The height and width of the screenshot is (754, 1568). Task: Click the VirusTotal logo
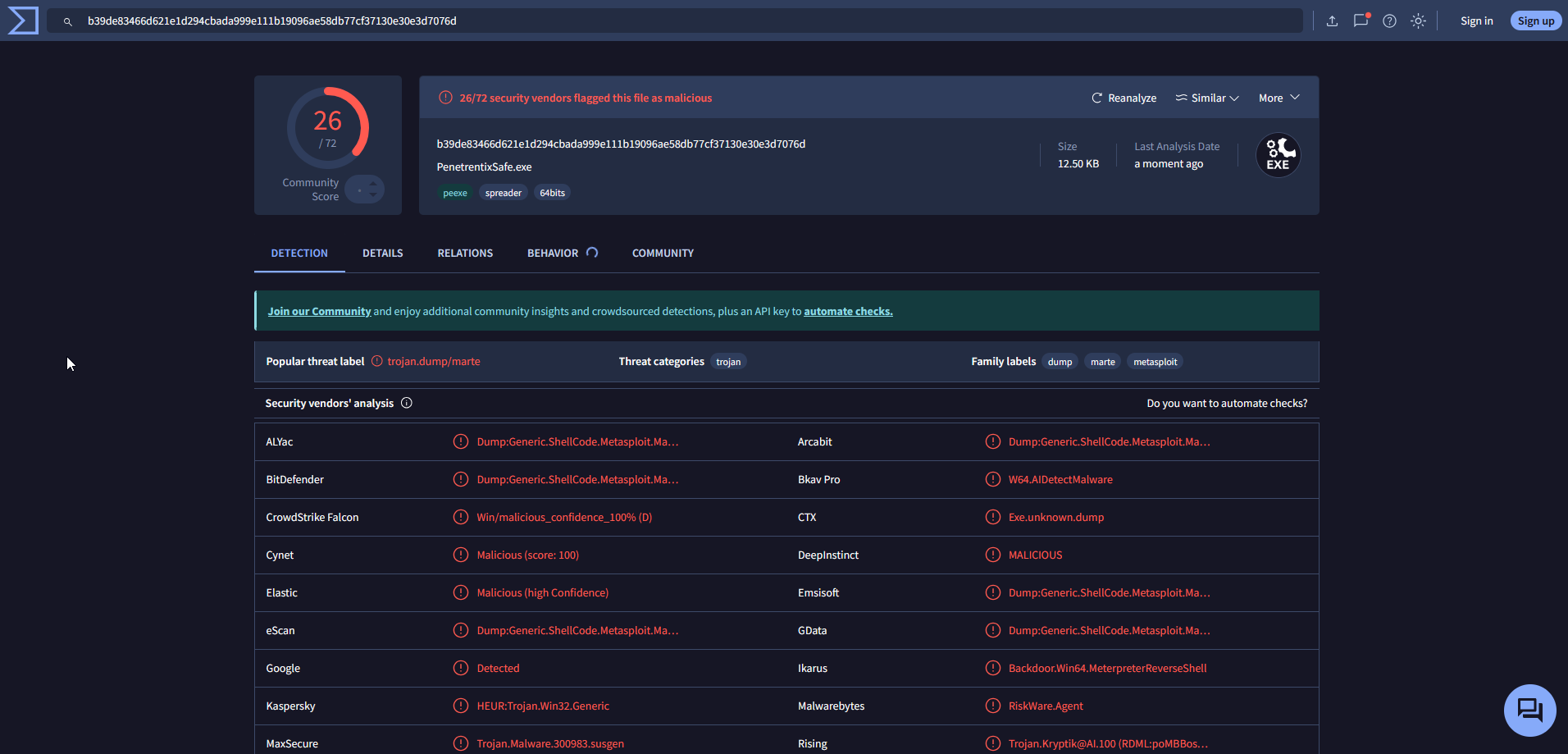(x=21, y=20)
